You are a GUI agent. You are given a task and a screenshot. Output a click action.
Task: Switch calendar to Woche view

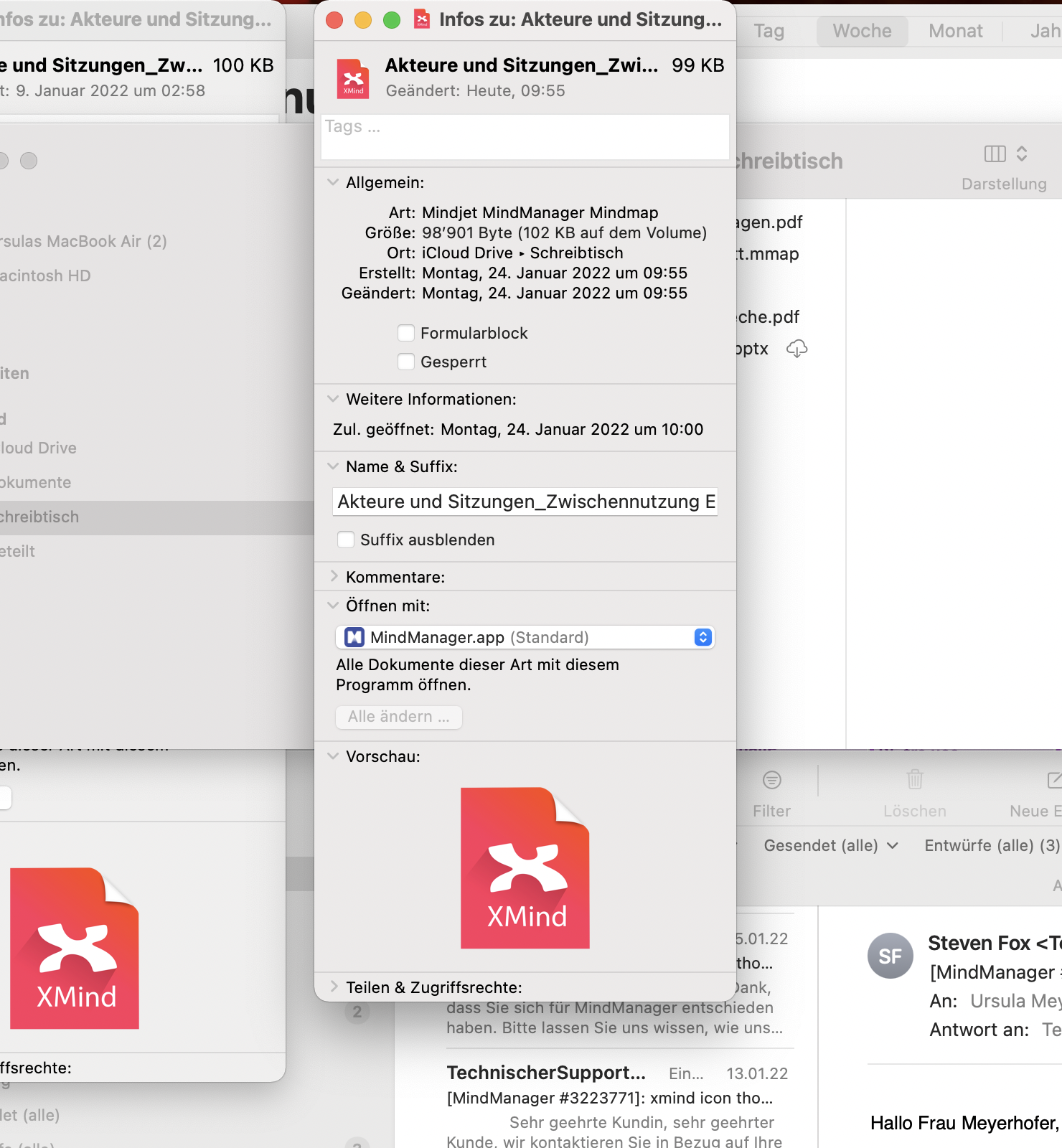[862, 31]
